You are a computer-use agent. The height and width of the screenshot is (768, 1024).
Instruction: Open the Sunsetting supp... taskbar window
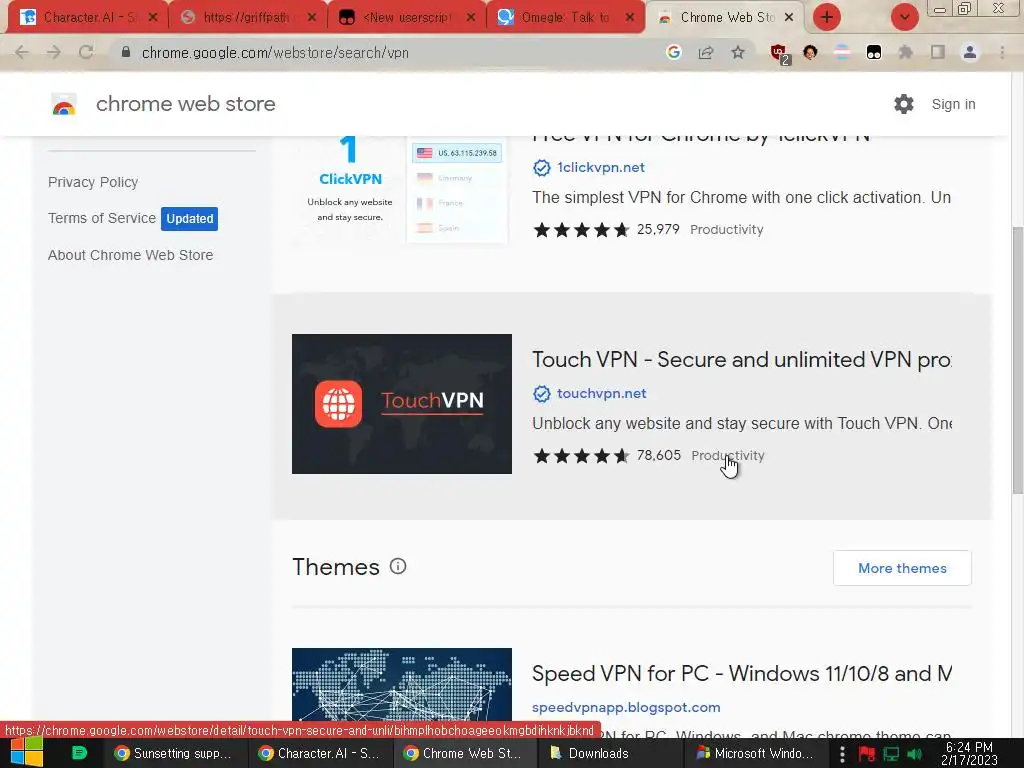coord(174,754)
